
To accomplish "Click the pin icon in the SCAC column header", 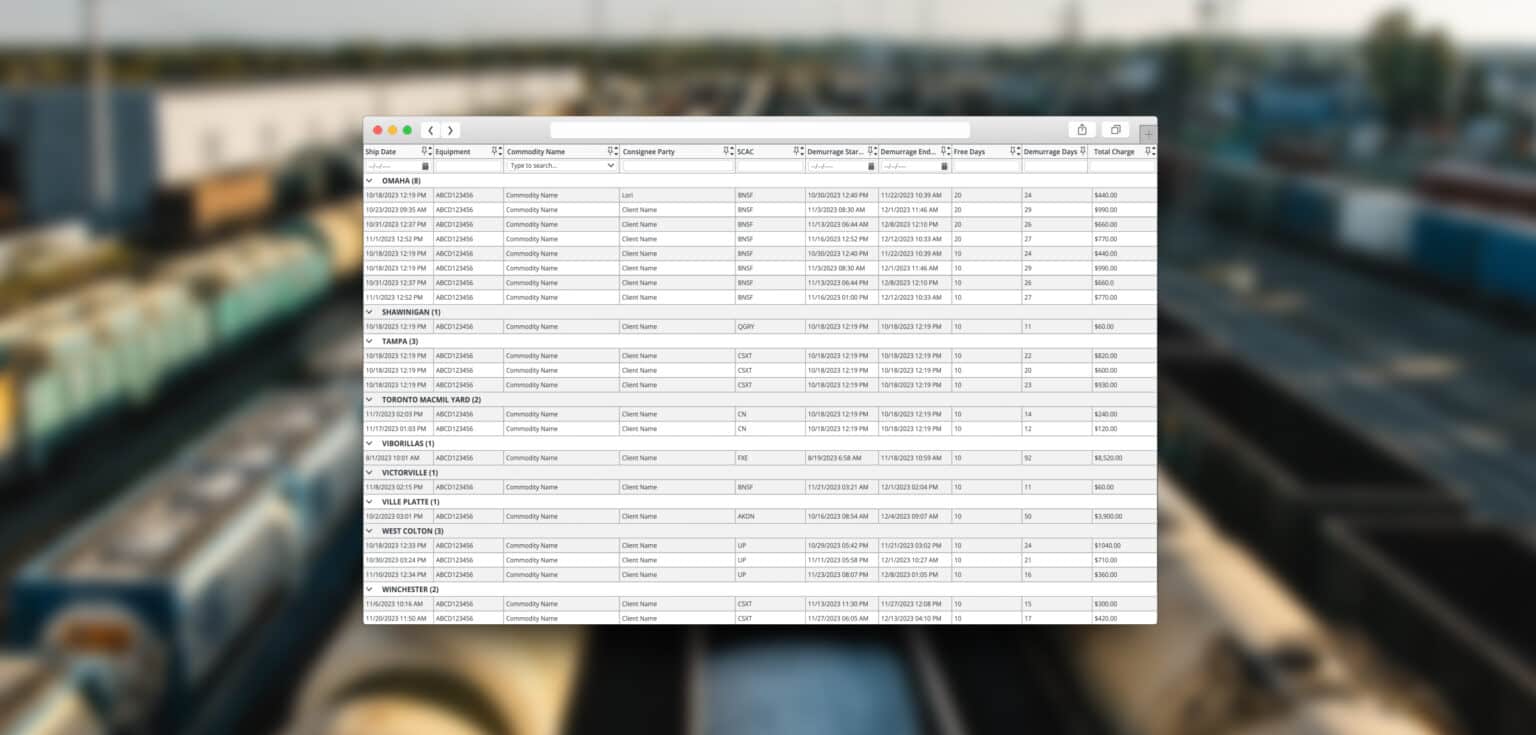I will point(796,151).
